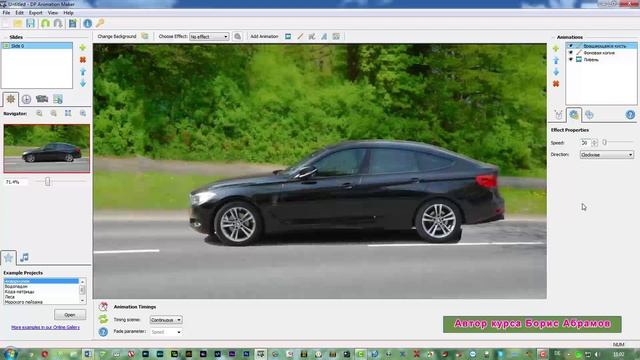Image resolution: width=640 pixels, height=360 pixels.
Task: Click the help icon beside Fade parameter
Action: point(103,332)
